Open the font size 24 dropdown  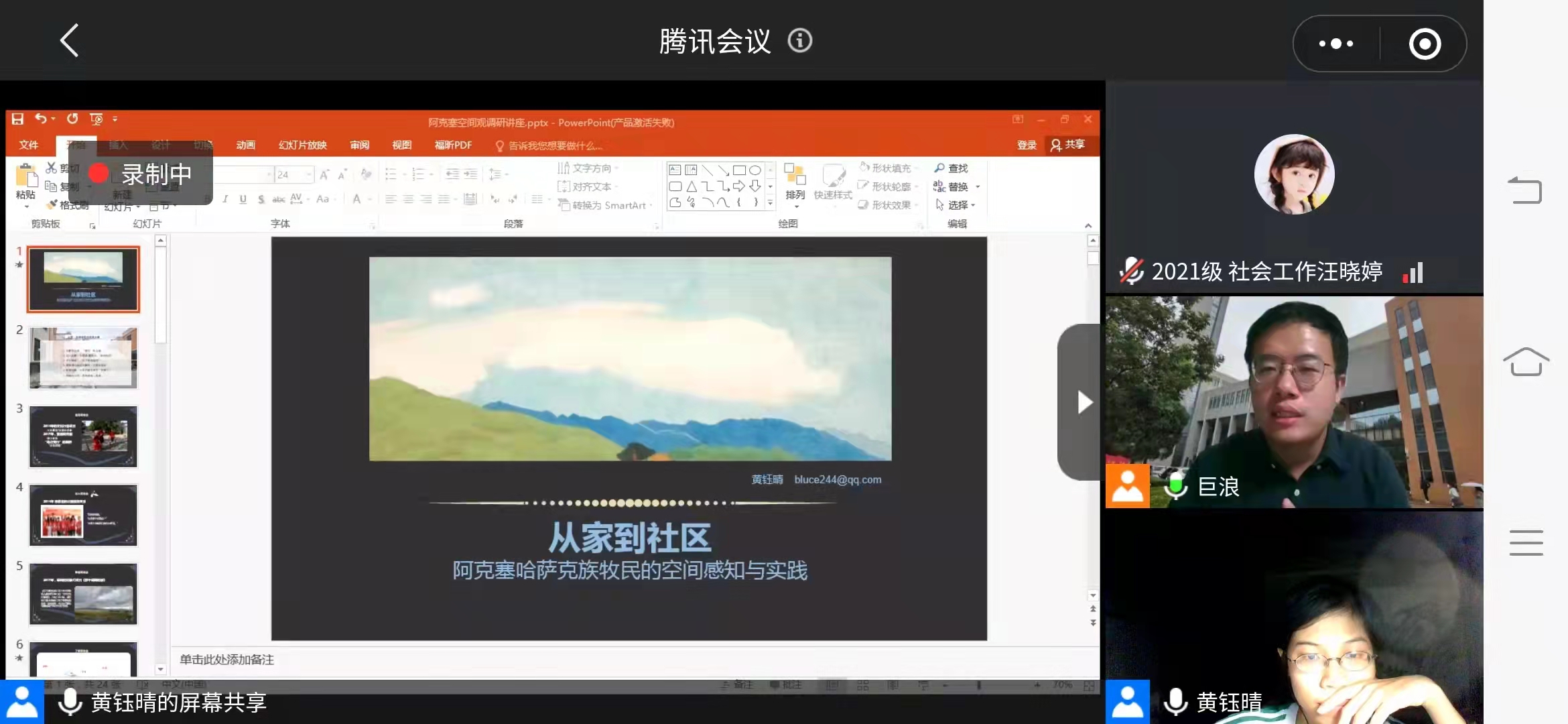pos(309,175)
